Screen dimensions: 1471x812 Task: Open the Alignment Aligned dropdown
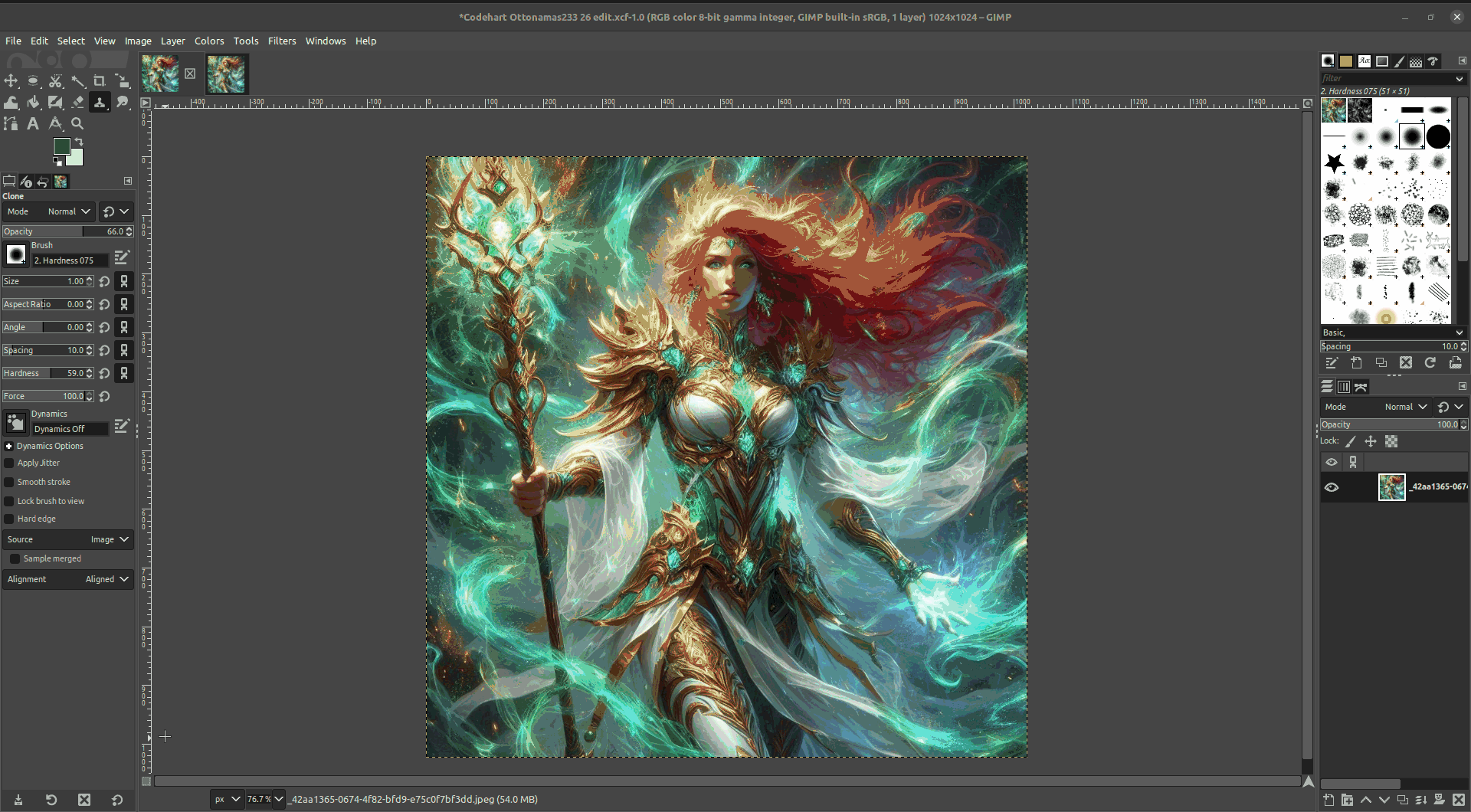(x=67, y=579)
